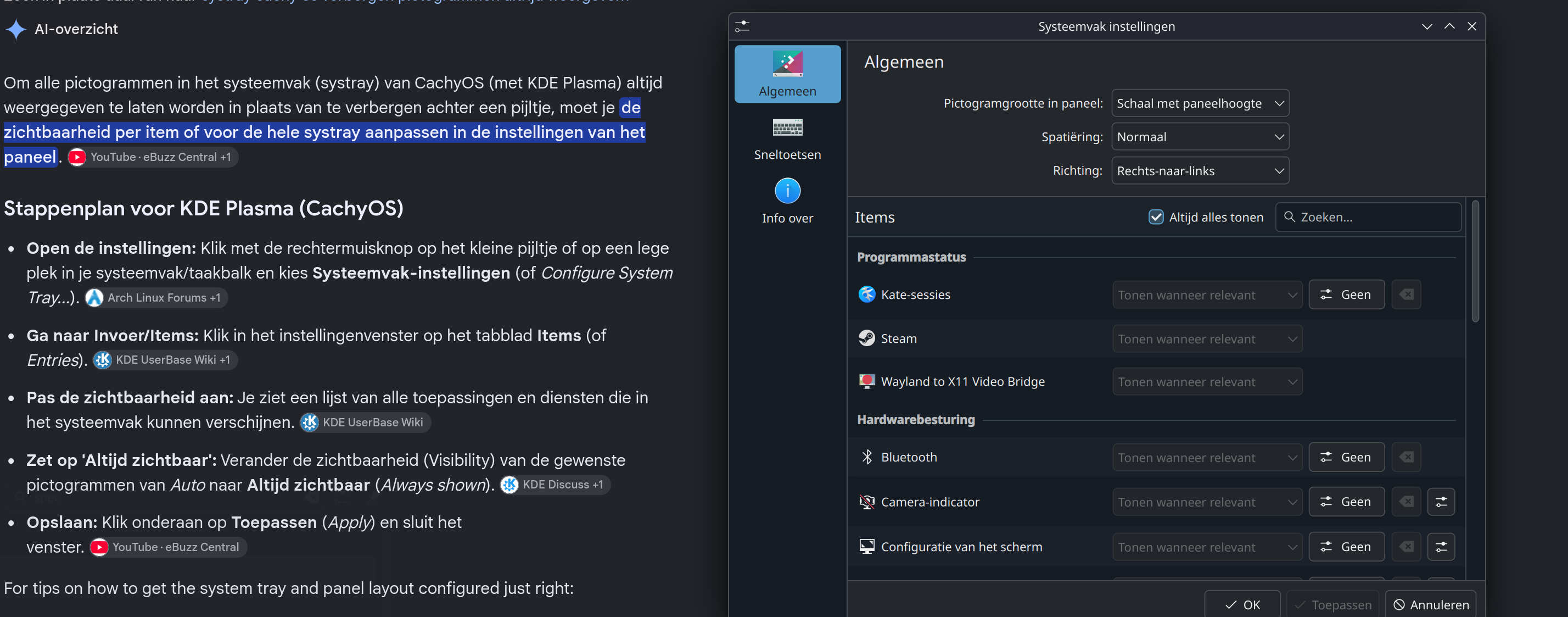This screenshot has width=1568, height=617.
Task: Clear the shortcut for Camera-indicator
Action: 1406,502
